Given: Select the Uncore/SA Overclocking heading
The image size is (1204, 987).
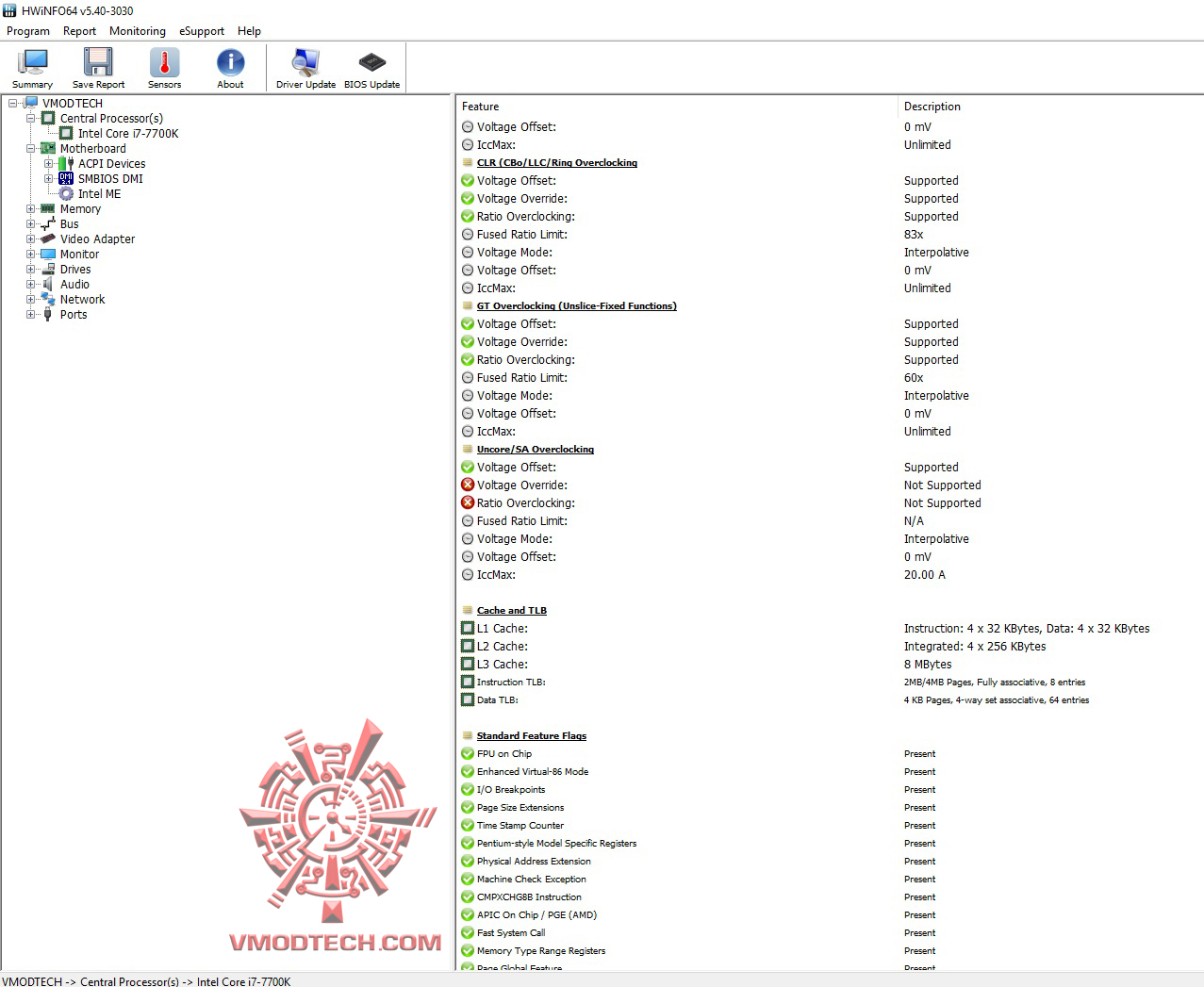Looking at the screenshot, I should (536, 450).
